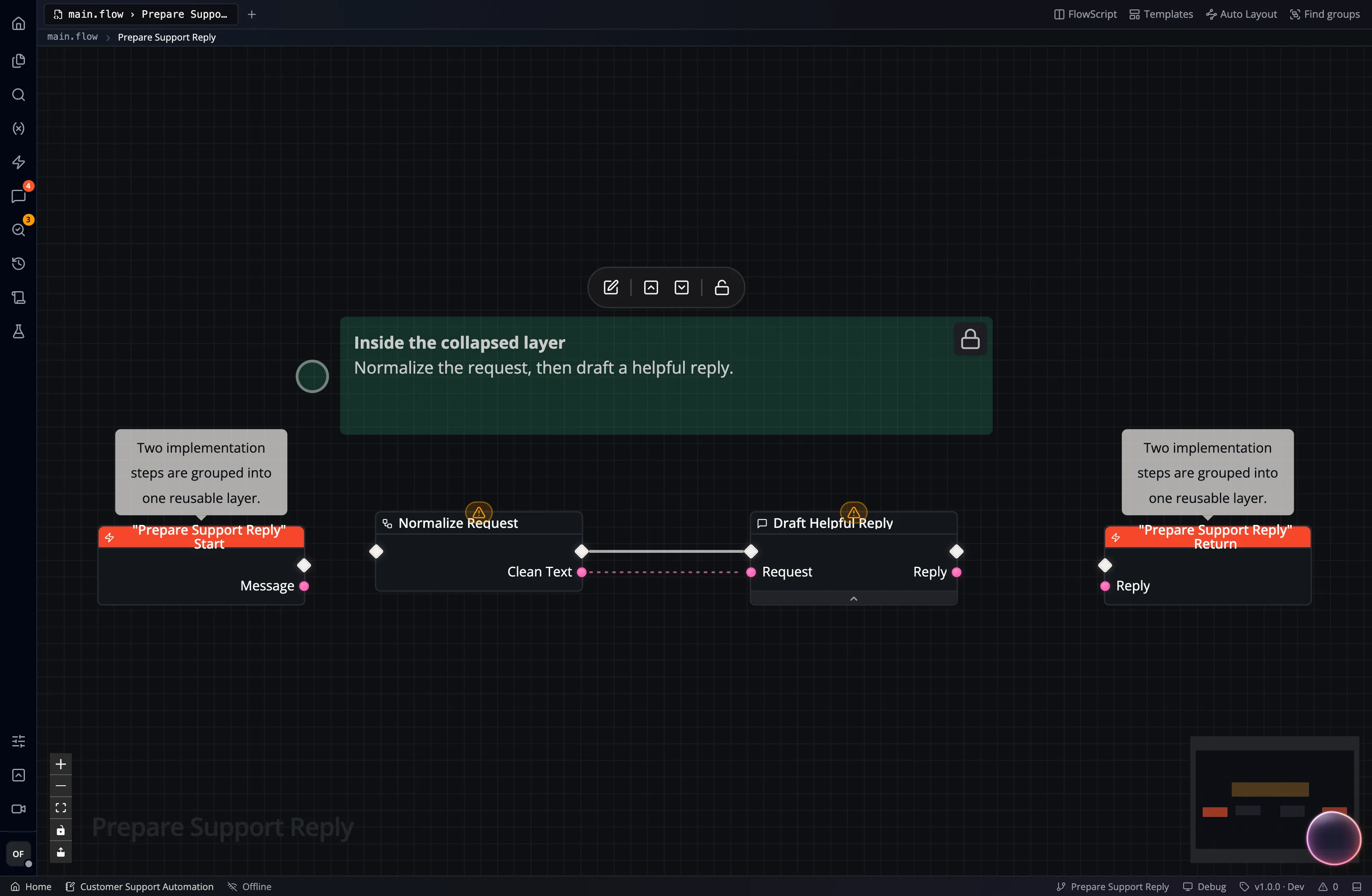Select the main.flow Prepare Support tab
This screenshot has height=896, width=1372.
[141, 14]
